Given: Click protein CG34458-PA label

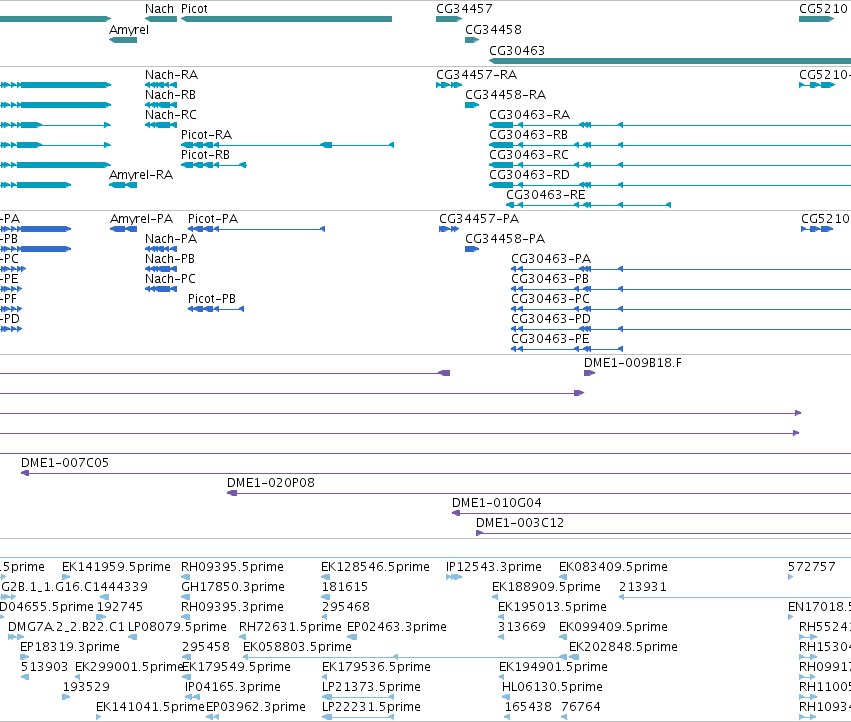Looking at the screenshot, I should [505, 239].
